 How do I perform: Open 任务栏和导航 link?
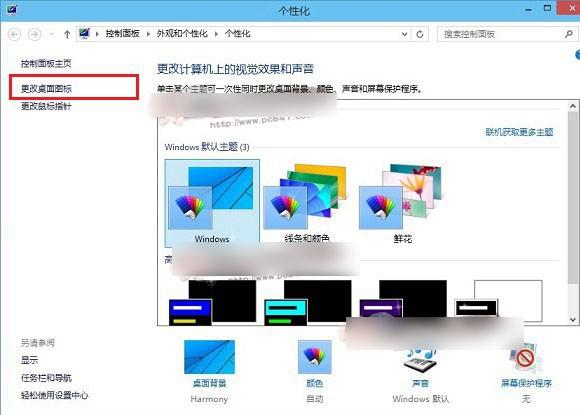point(46,378)
